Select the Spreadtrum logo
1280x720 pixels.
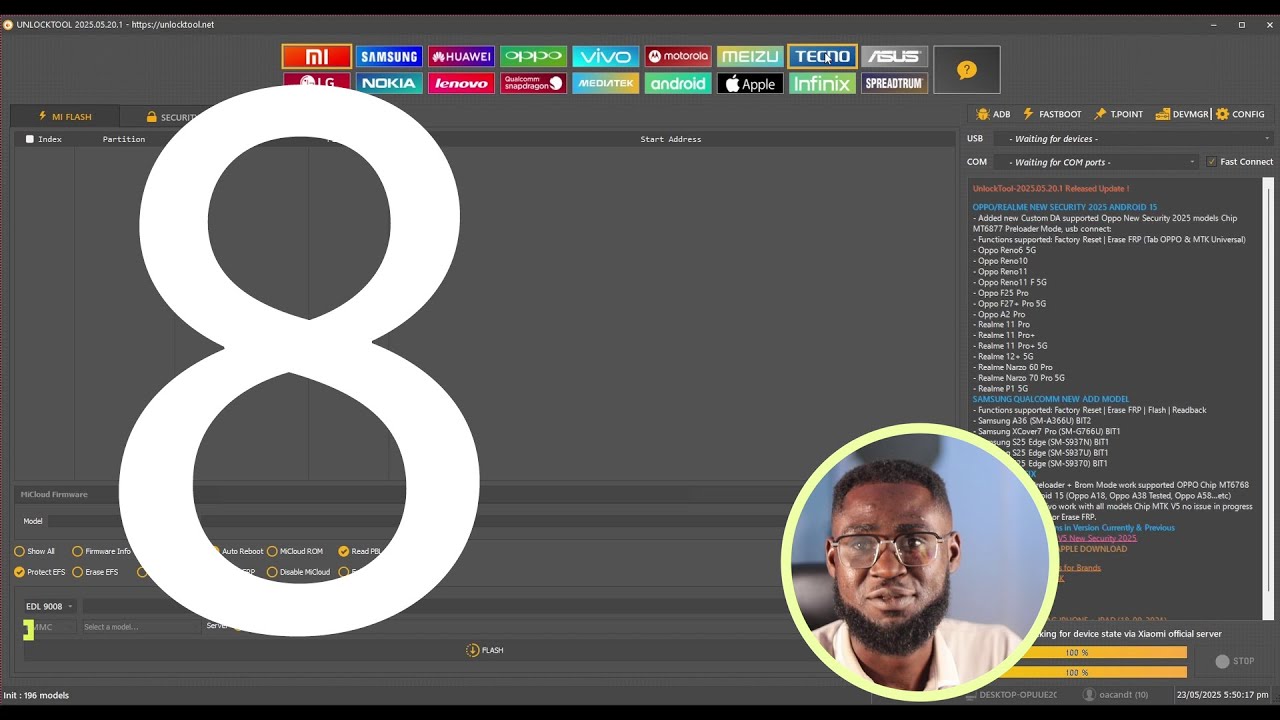point(894,83)
